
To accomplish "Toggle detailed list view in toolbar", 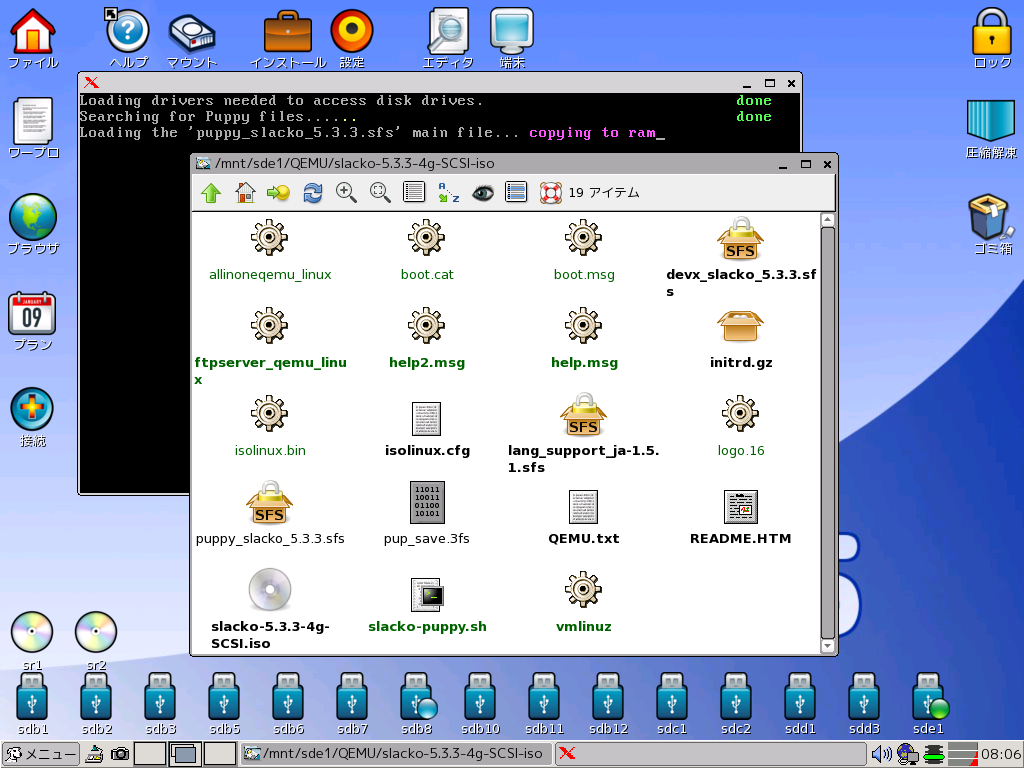I will [x=516, y=192].
